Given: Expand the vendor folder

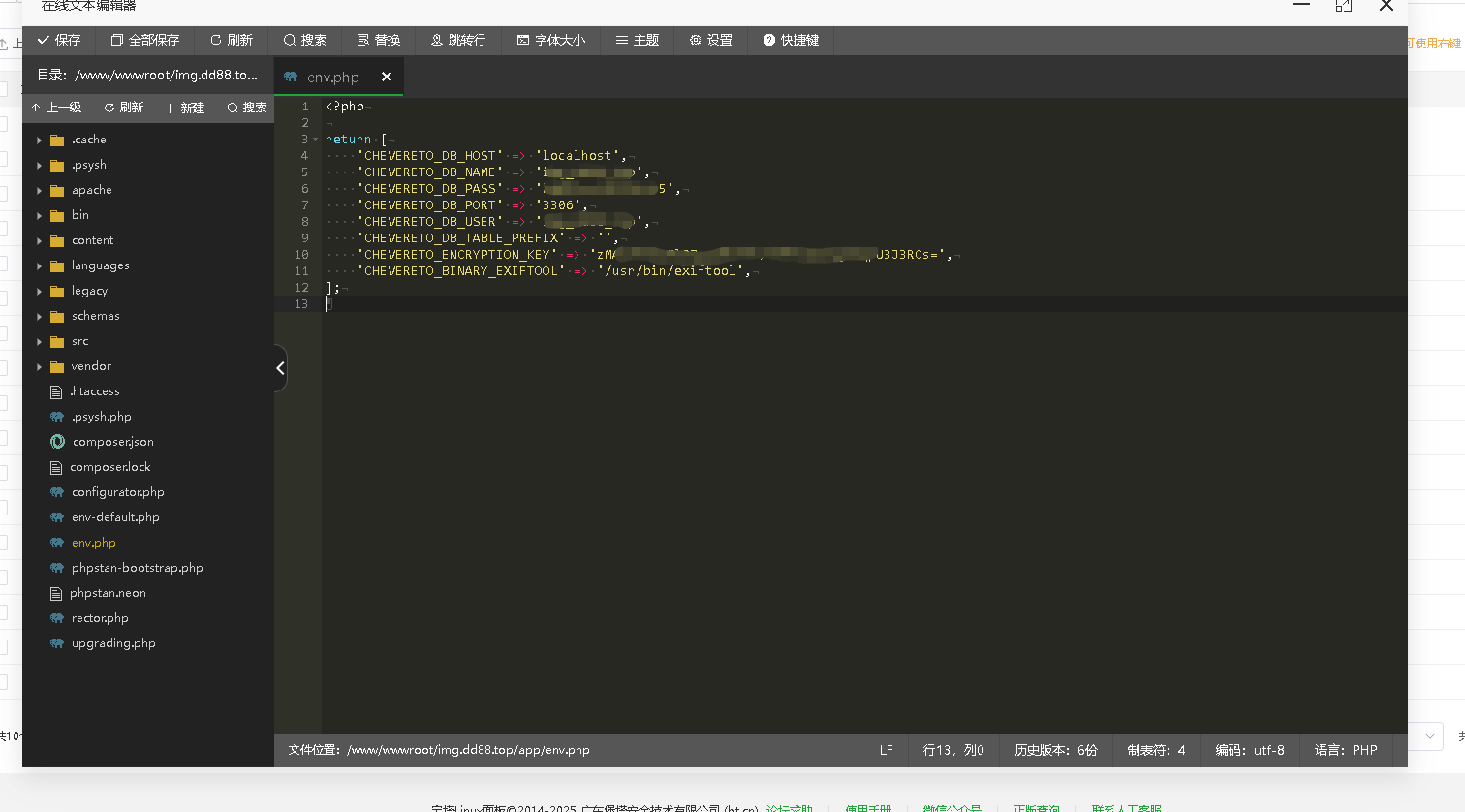Looking at the screenshot, I should (39, 366).
